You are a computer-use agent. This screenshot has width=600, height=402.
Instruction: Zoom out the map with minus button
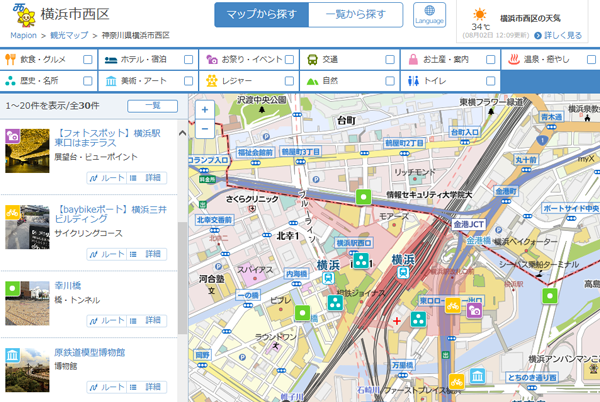click(204, 128)
